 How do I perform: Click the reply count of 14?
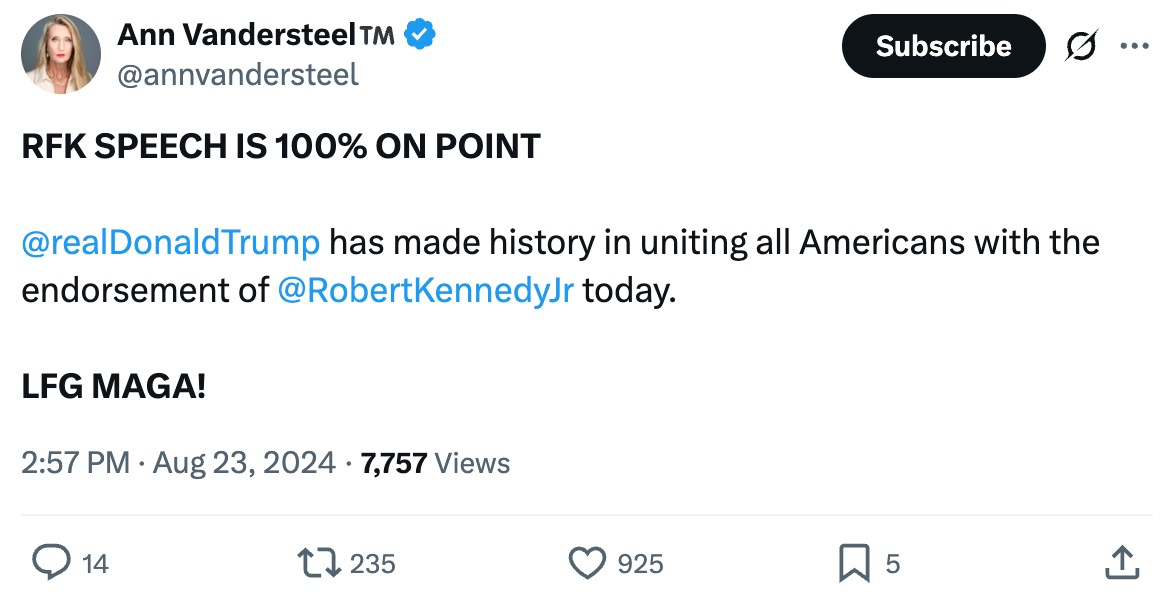coord(95,564)
